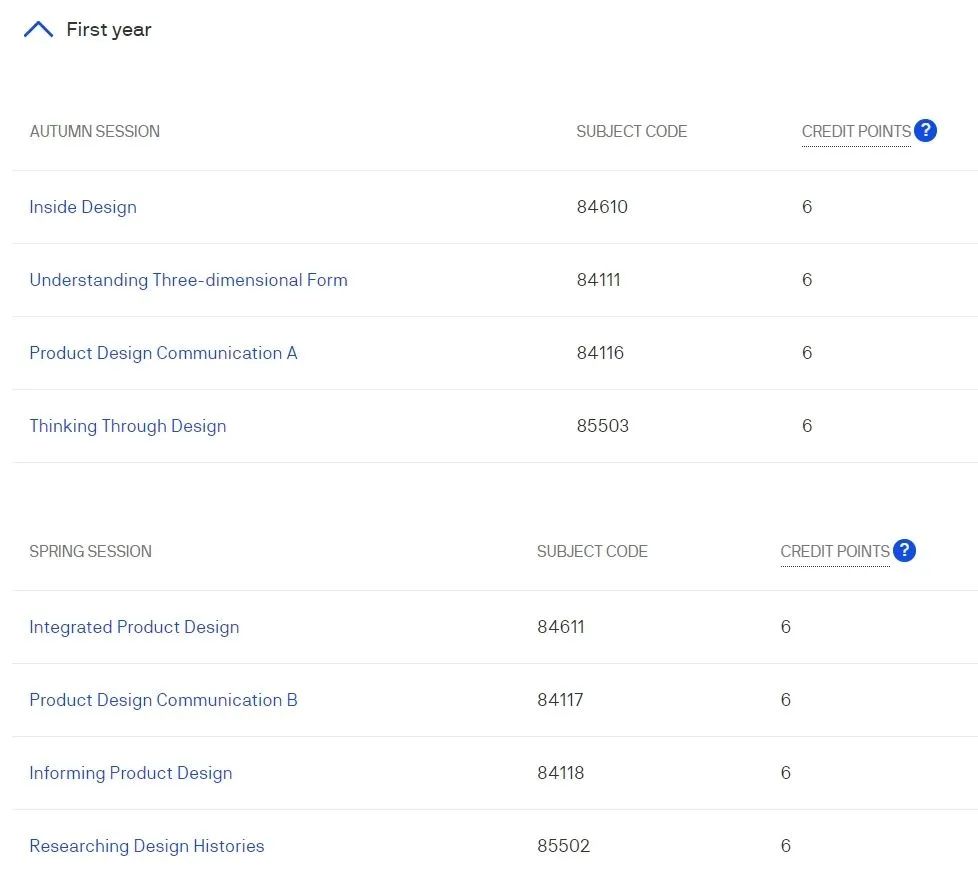Screen dimensions: 978x874
Task: Select subject code 84610
Action: (x=602, y=207)
